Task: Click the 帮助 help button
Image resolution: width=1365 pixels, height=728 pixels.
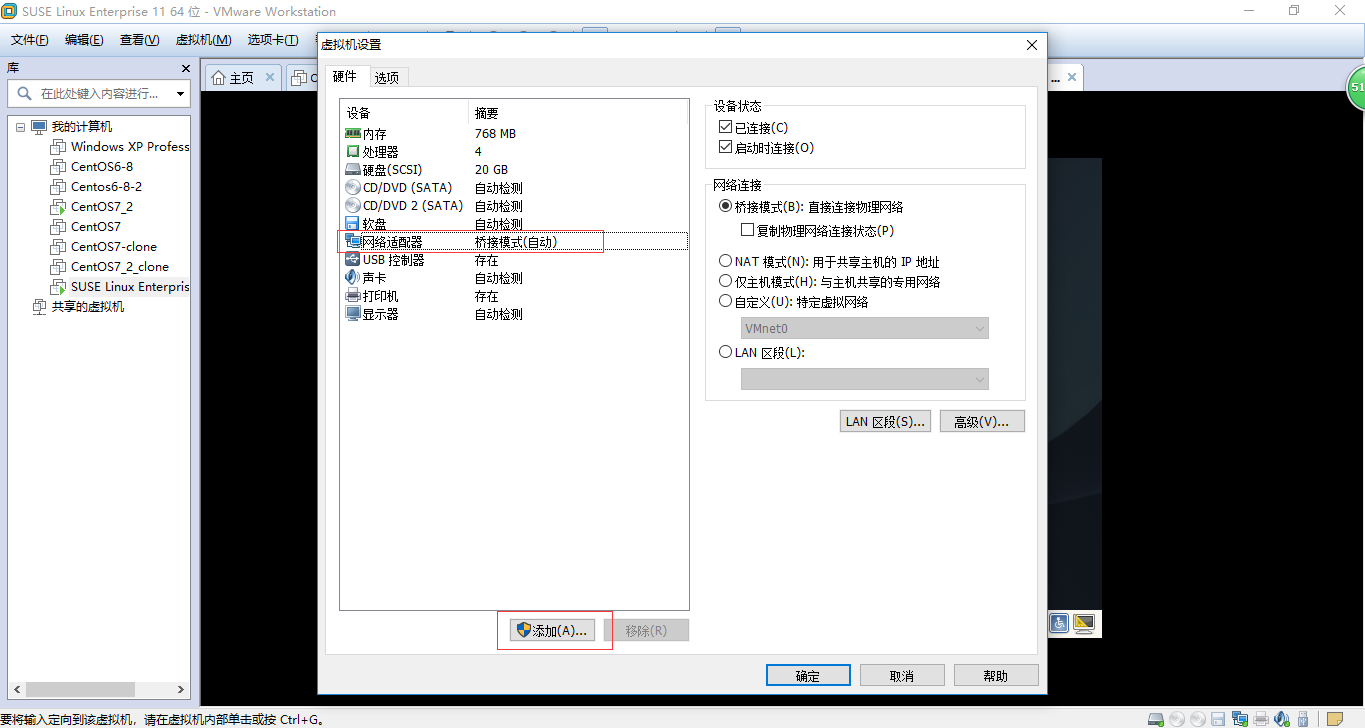Action: click(x=996, y=675)
